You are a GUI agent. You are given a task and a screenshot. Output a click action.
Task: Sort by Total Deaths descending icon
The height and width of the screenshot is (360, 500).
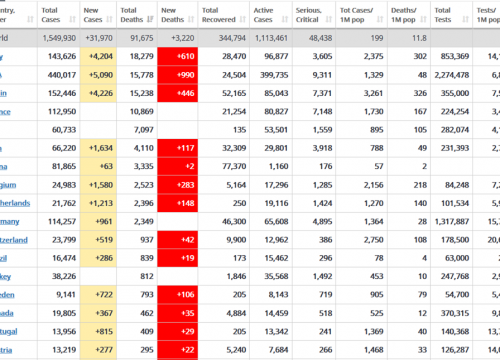coord(150,19)
